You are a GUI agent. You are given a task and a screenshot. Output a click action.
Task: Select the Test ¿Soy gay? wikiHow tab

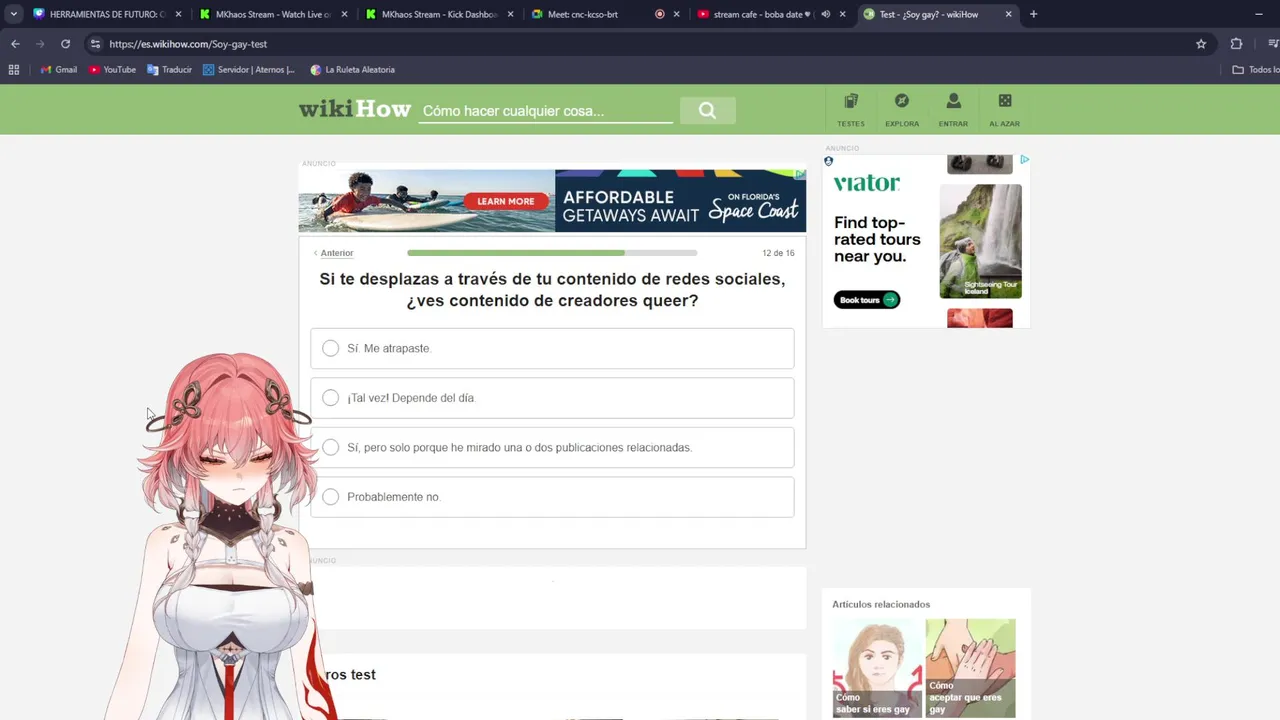[x=938, y=14]
